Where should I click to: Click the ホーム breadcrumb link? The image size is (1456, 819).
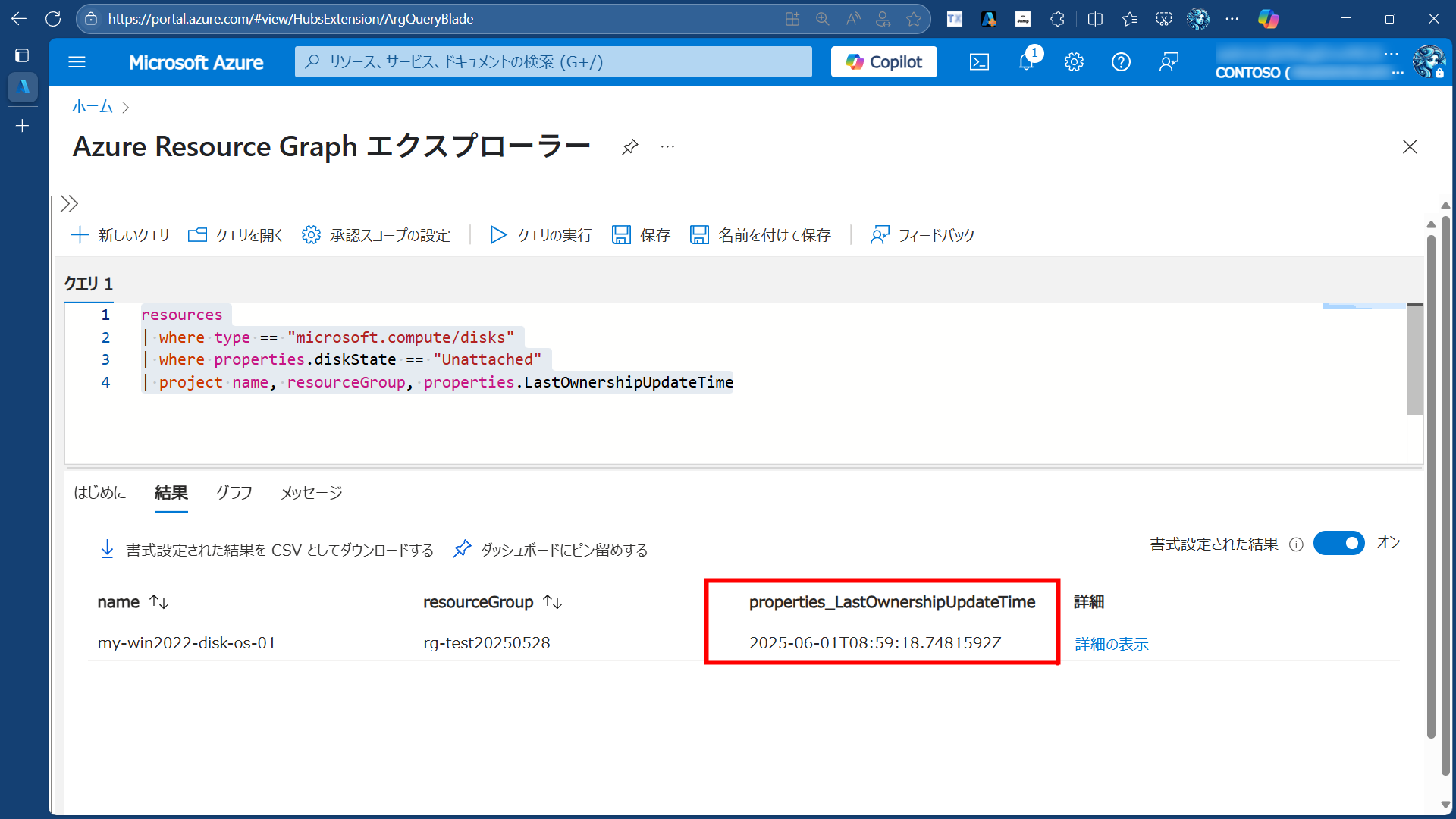coord(92,107)
